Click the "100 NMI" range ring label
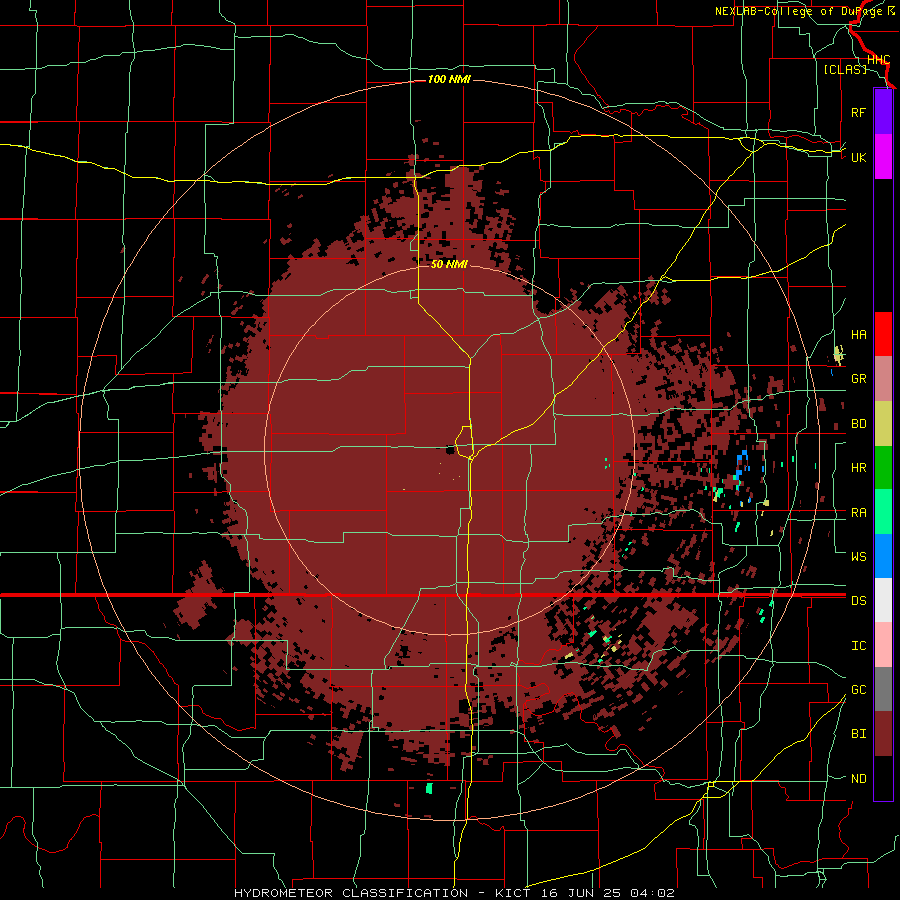The height and width of the screenshot is (900, 900). pos(449,79)
